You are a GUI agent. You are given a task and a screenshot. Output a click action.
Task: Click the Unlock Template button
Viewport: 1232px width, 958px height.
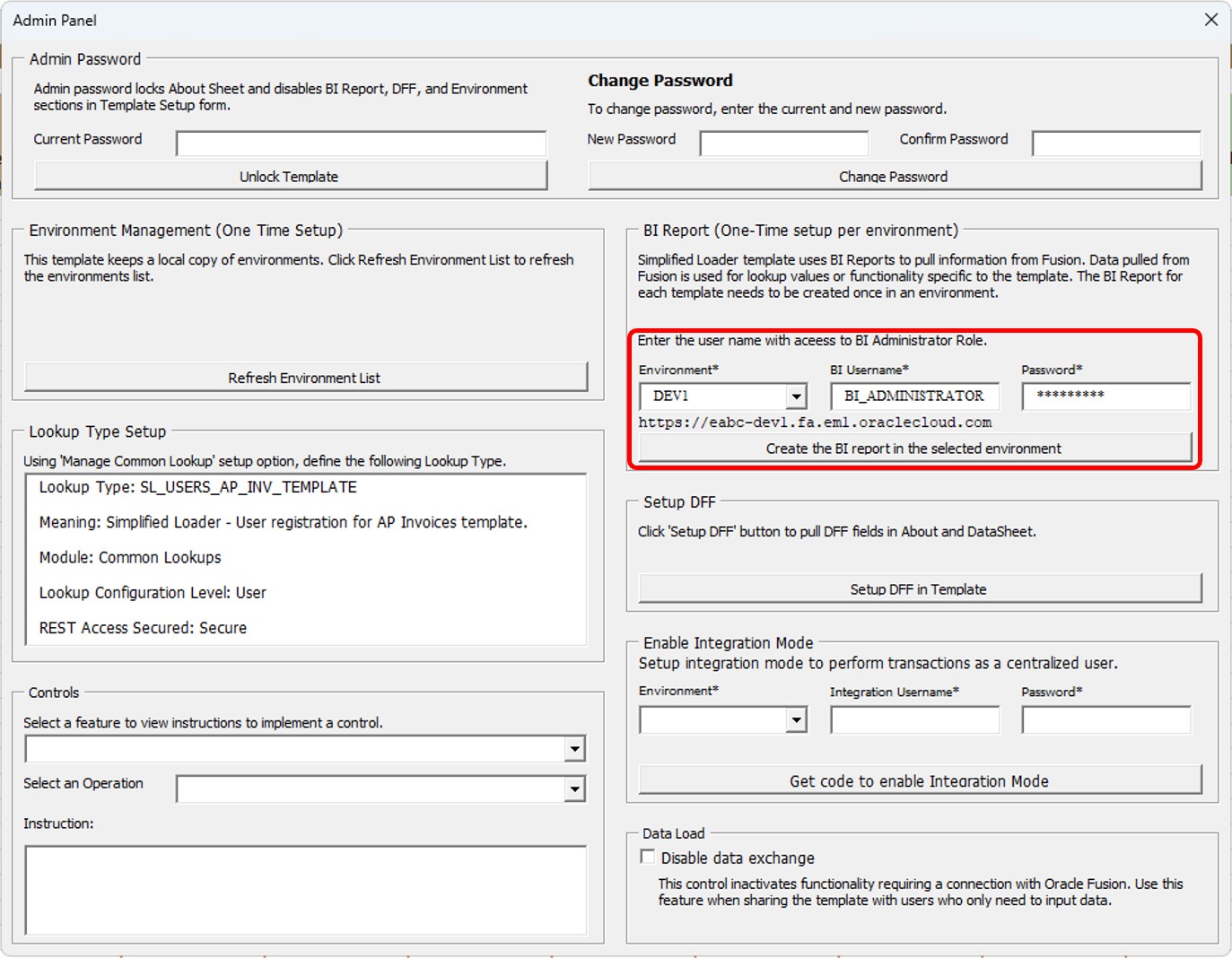[x=291, y=175]
